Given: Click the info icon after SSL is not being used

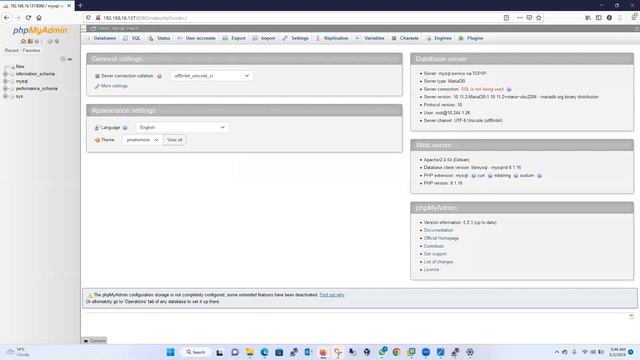Looking at the screenshot, I should click(x=509, y=89).
